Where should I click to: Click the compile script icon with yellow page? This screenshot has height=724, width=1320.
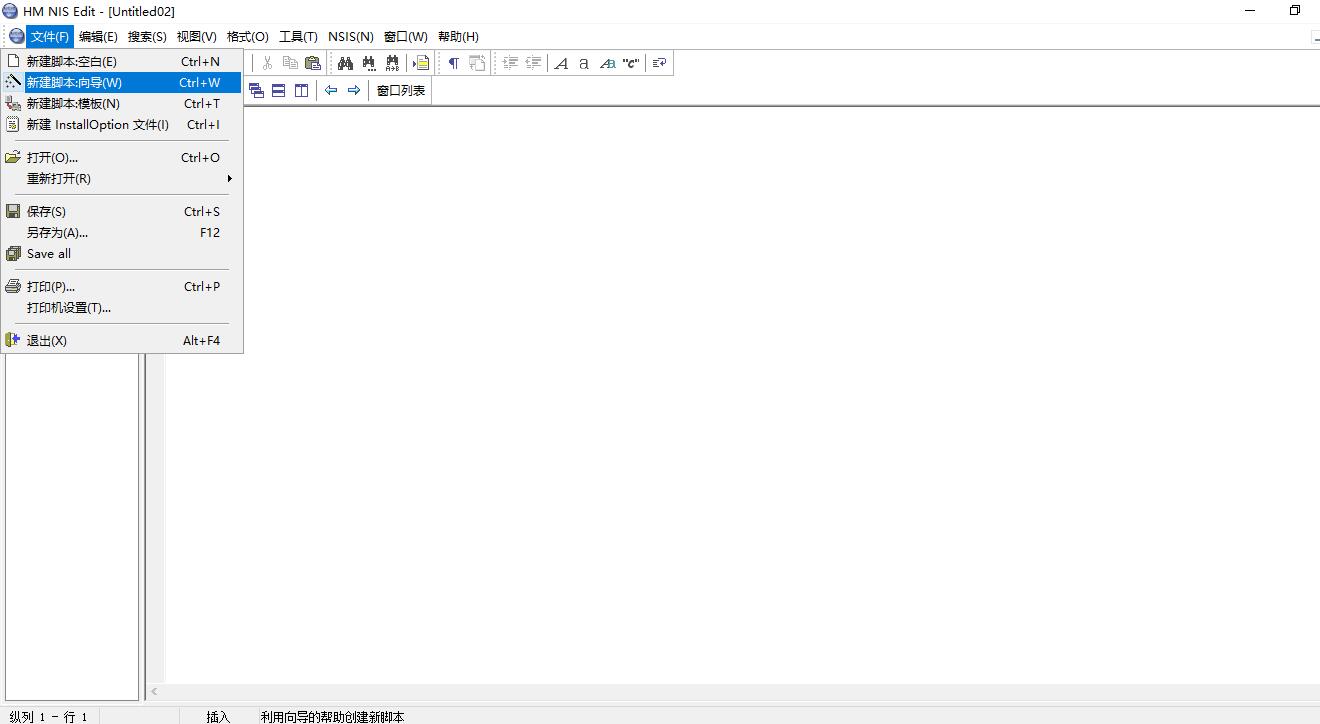421,63
